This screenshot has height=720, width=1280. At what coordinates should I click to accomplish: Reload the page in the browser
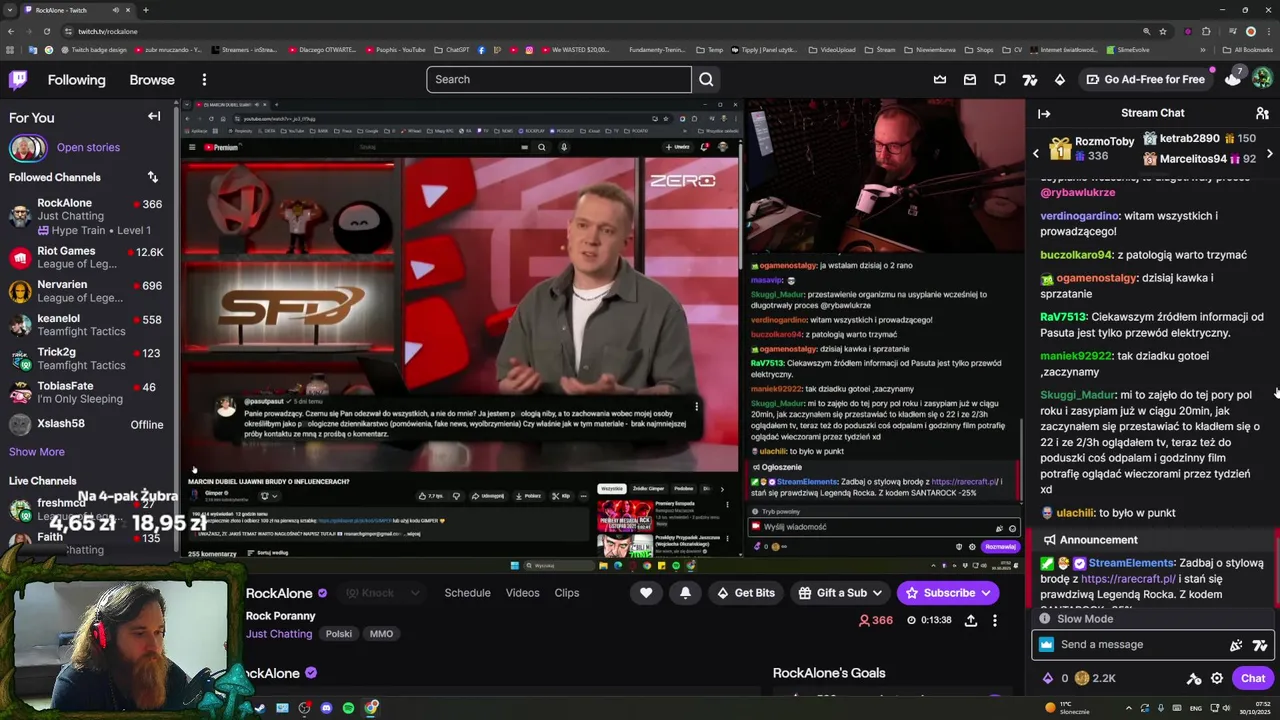point(46,31)
